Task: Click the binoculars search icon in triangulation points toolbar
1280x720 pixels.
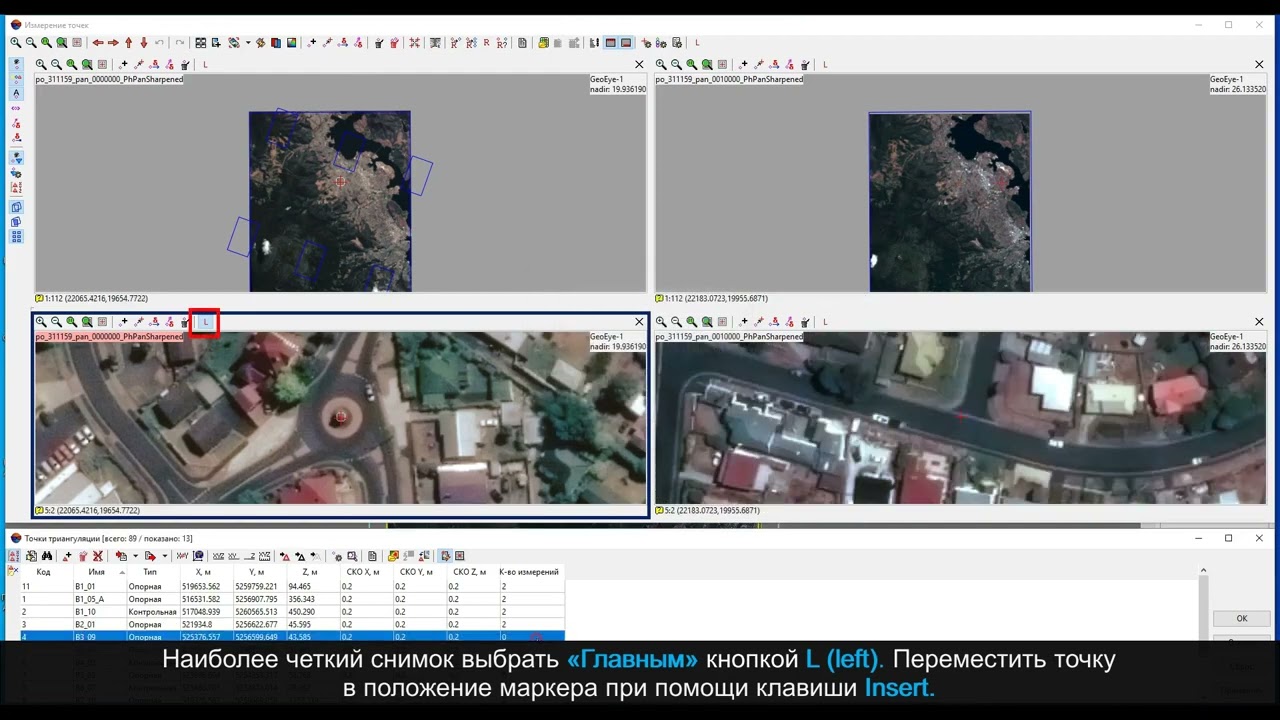Action: click(46, 556)
